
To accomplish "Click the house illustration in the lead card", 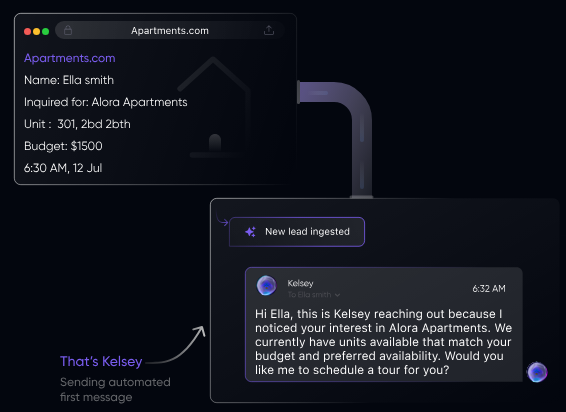I will click(216, 107).
